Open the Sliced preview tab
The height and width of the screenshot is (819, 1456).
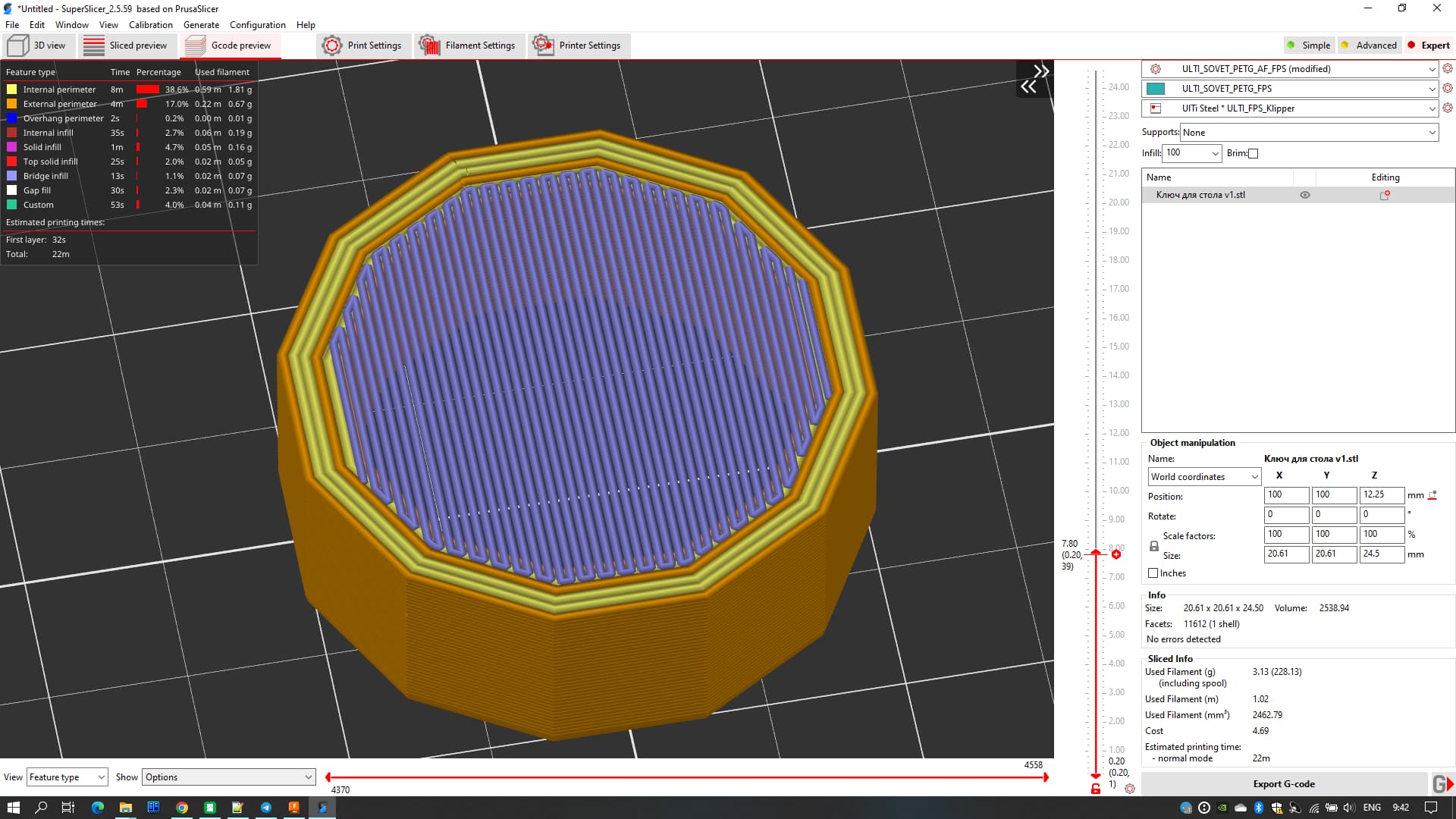click(126, 45)
